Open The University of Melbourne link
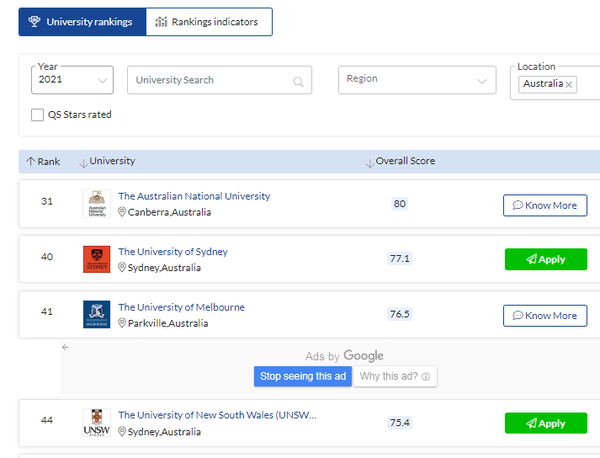 [181, 307]
